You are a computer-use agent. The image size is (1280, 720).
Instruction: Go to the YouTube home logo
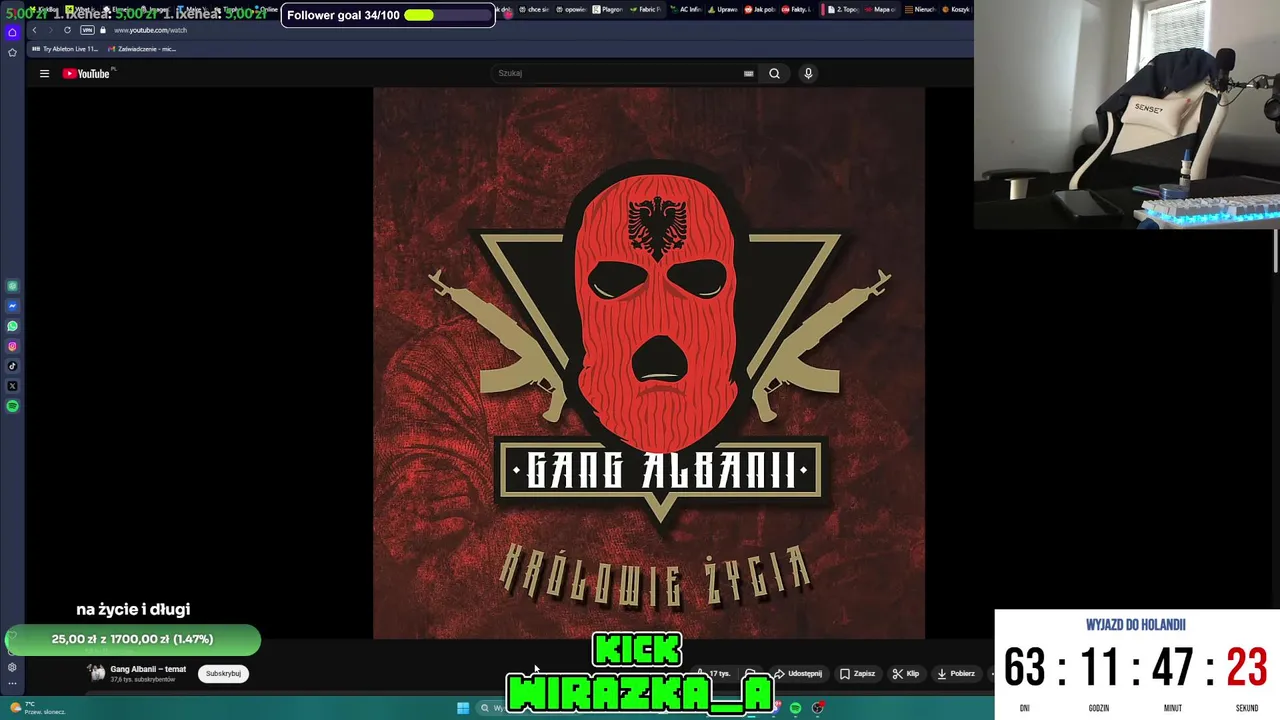click(x=87, y=73)
